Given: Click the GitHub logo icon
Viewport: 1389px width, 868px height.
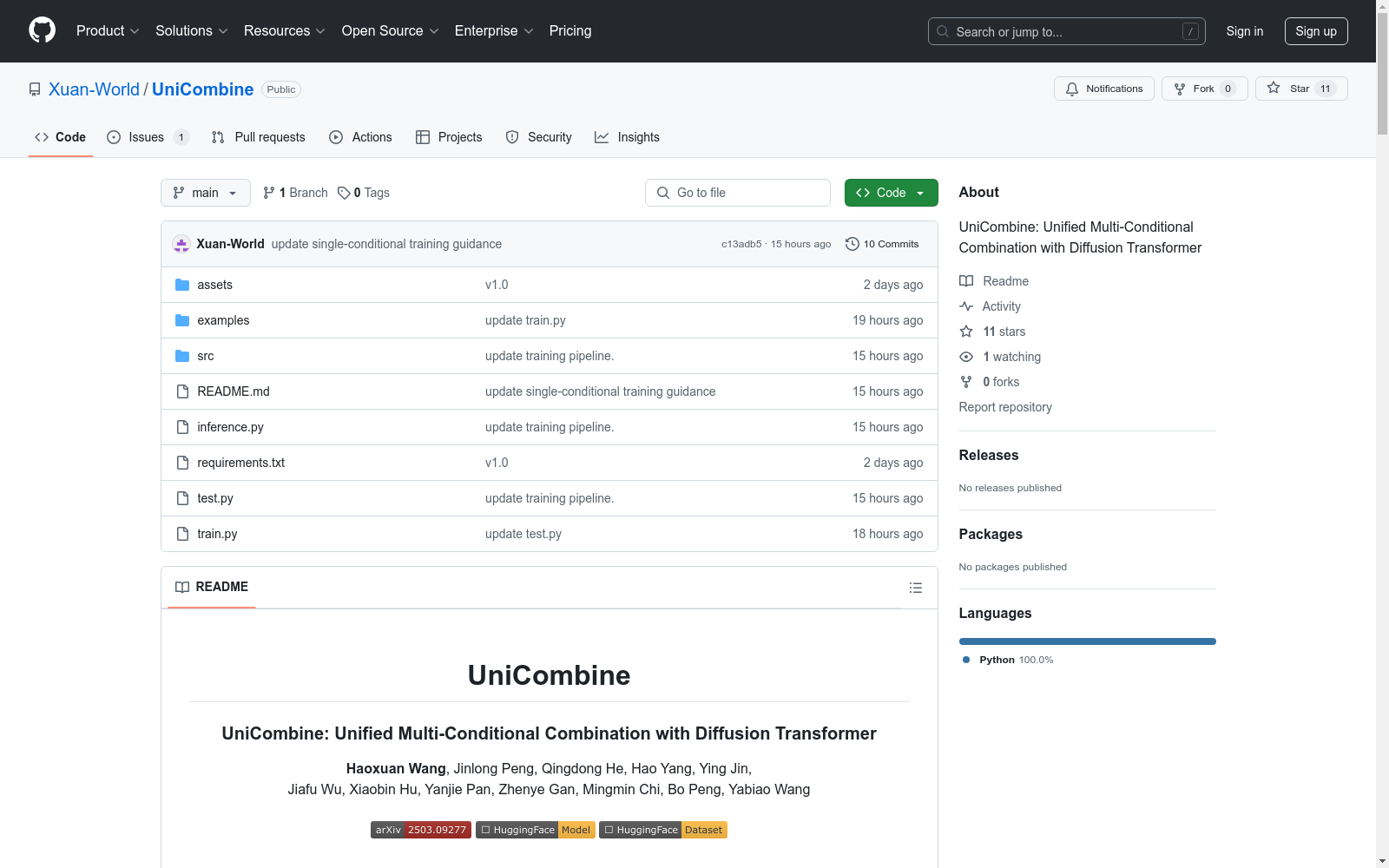Looking at the screenshot, I should click(x=42, y=30).
